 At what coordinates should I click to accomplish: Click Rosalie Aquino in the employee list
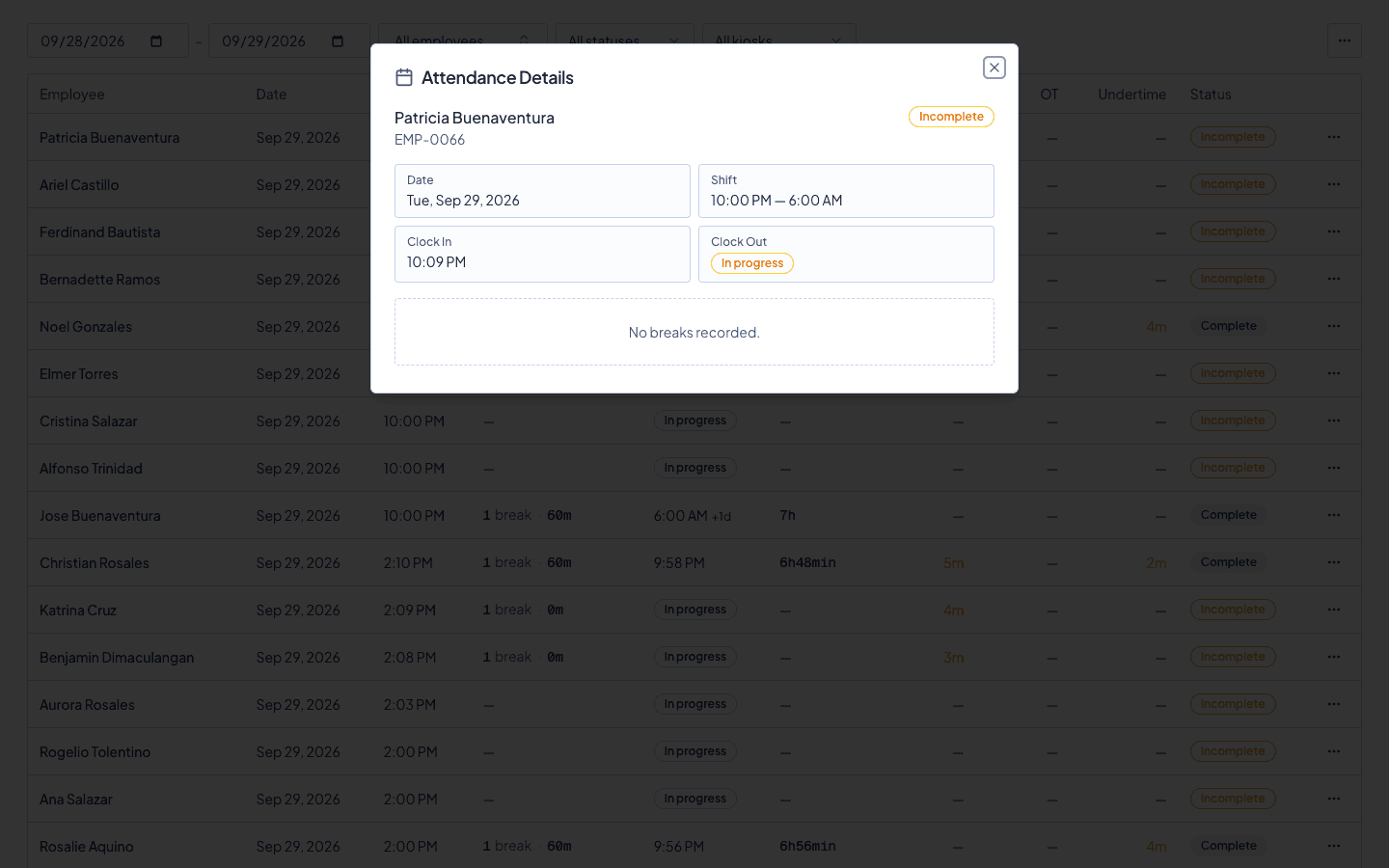[x=87, y=847]
